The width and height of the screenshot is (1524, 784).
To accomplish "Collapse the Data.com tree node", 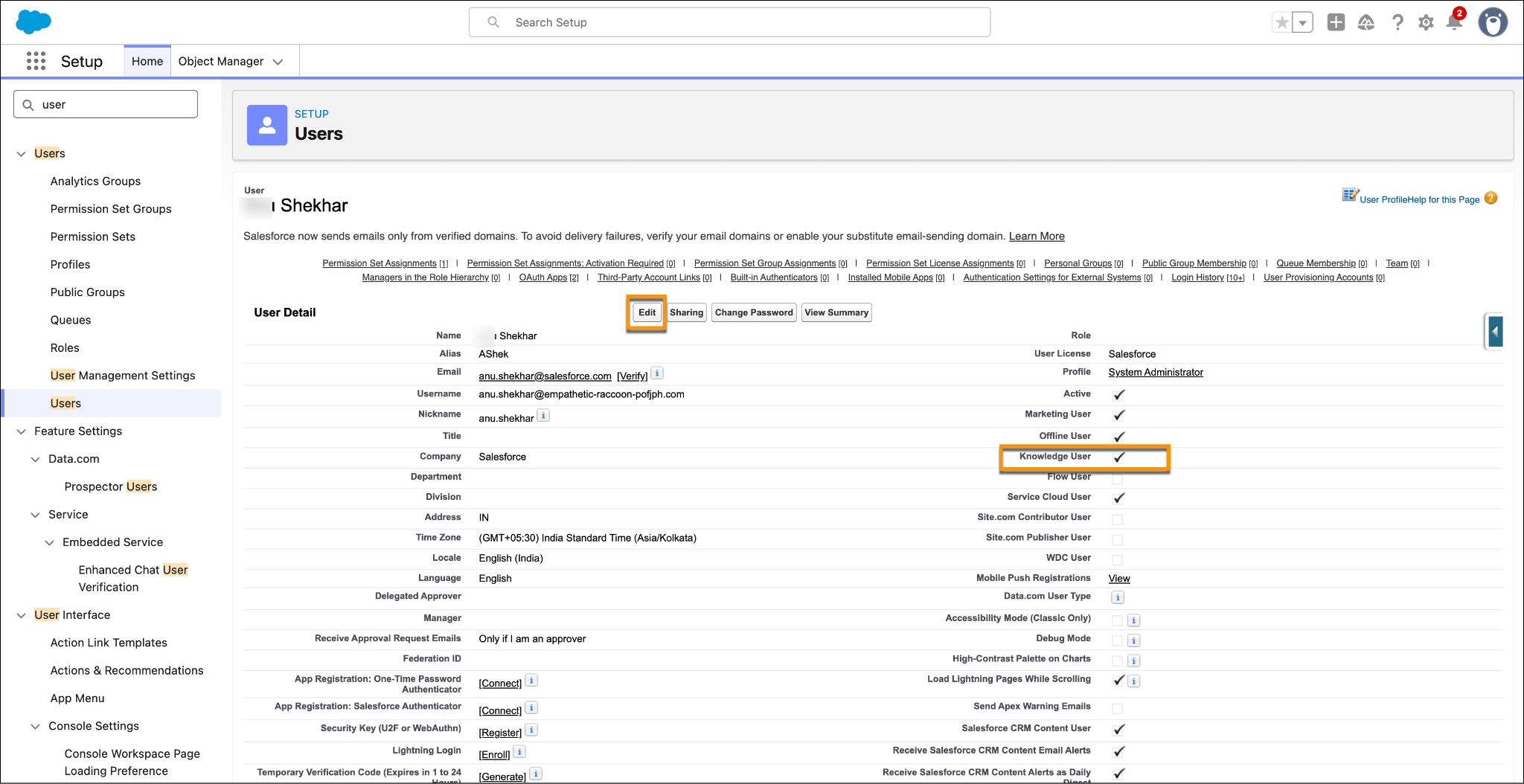I will coord(35,460).
